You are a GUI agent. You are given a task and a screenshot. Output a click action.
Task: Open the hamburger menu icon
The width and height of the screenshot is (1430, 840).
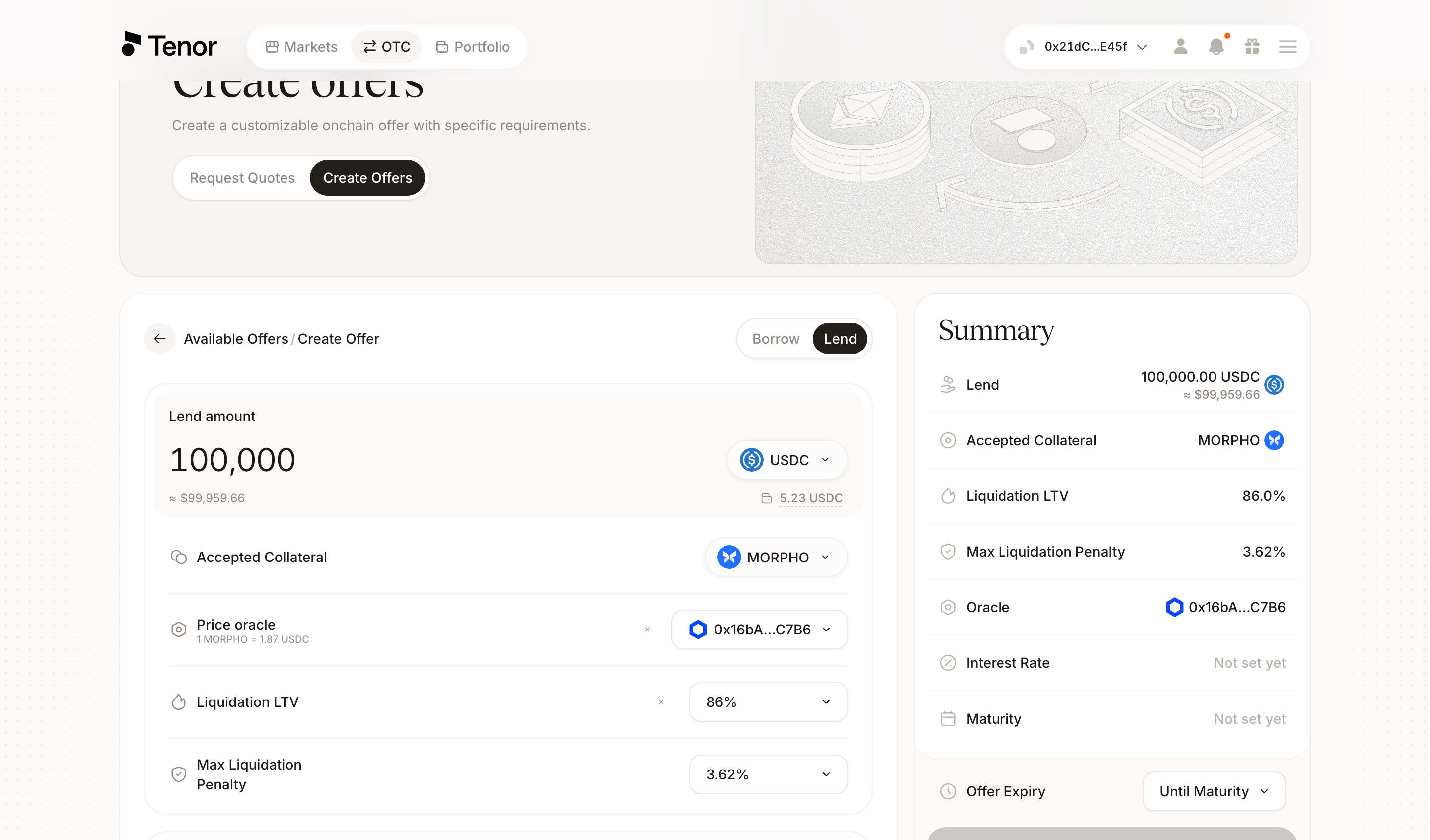[1287, 47]
